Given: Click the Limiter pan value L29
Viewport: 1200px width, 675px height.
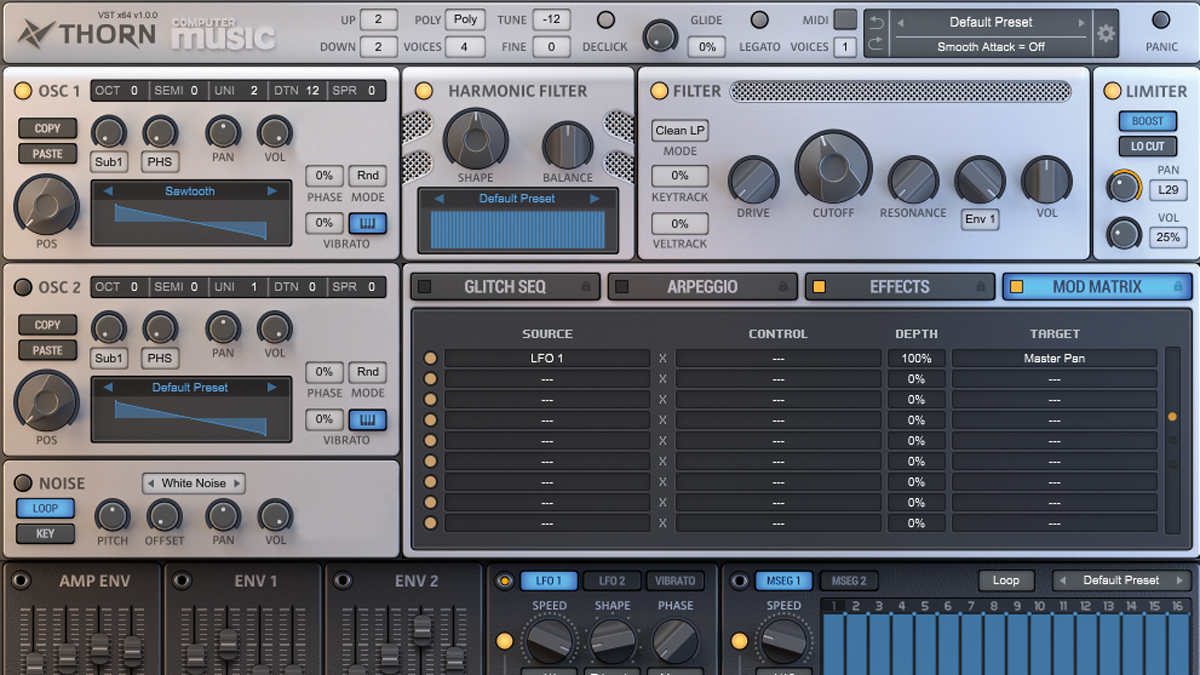Looking at the screenshot, I should 1168,189.
